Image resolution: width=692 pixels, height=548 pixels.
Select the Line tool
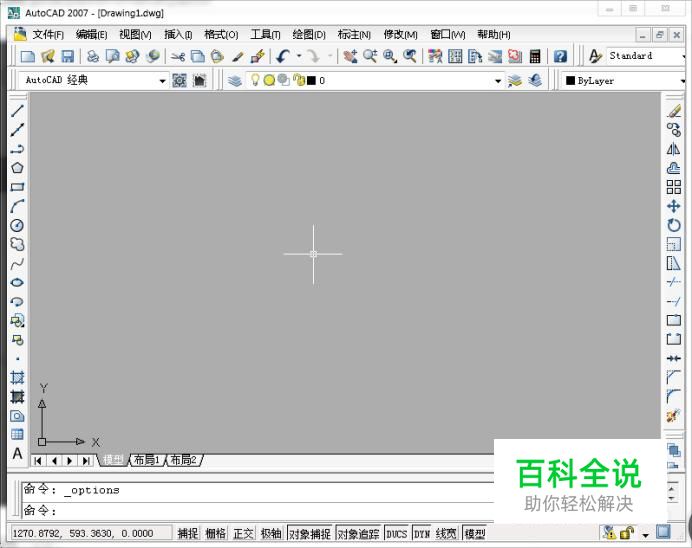coord(17,111)
